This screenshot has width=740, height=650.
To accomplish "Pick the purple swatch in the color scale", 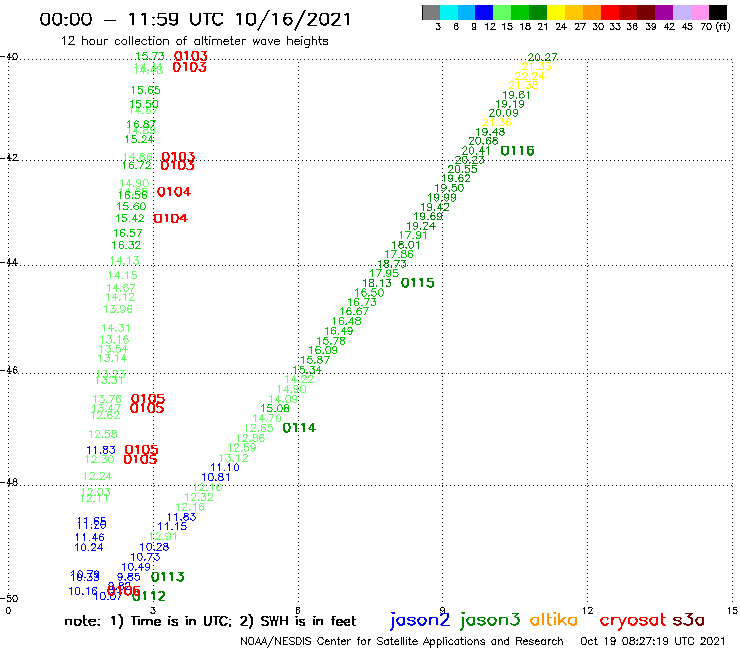I will pyautogui.click(x=663, y=12).
